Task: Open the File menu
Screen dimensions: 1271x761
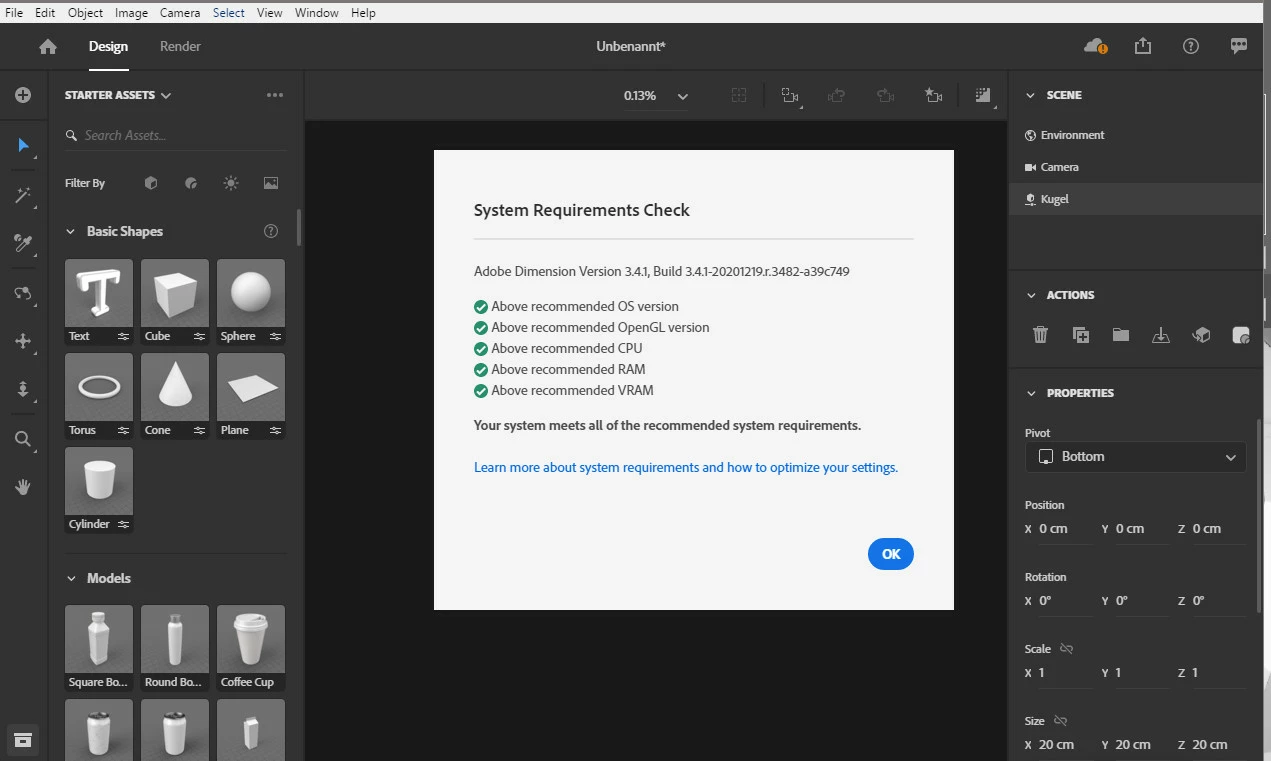Action: [14, 12]
